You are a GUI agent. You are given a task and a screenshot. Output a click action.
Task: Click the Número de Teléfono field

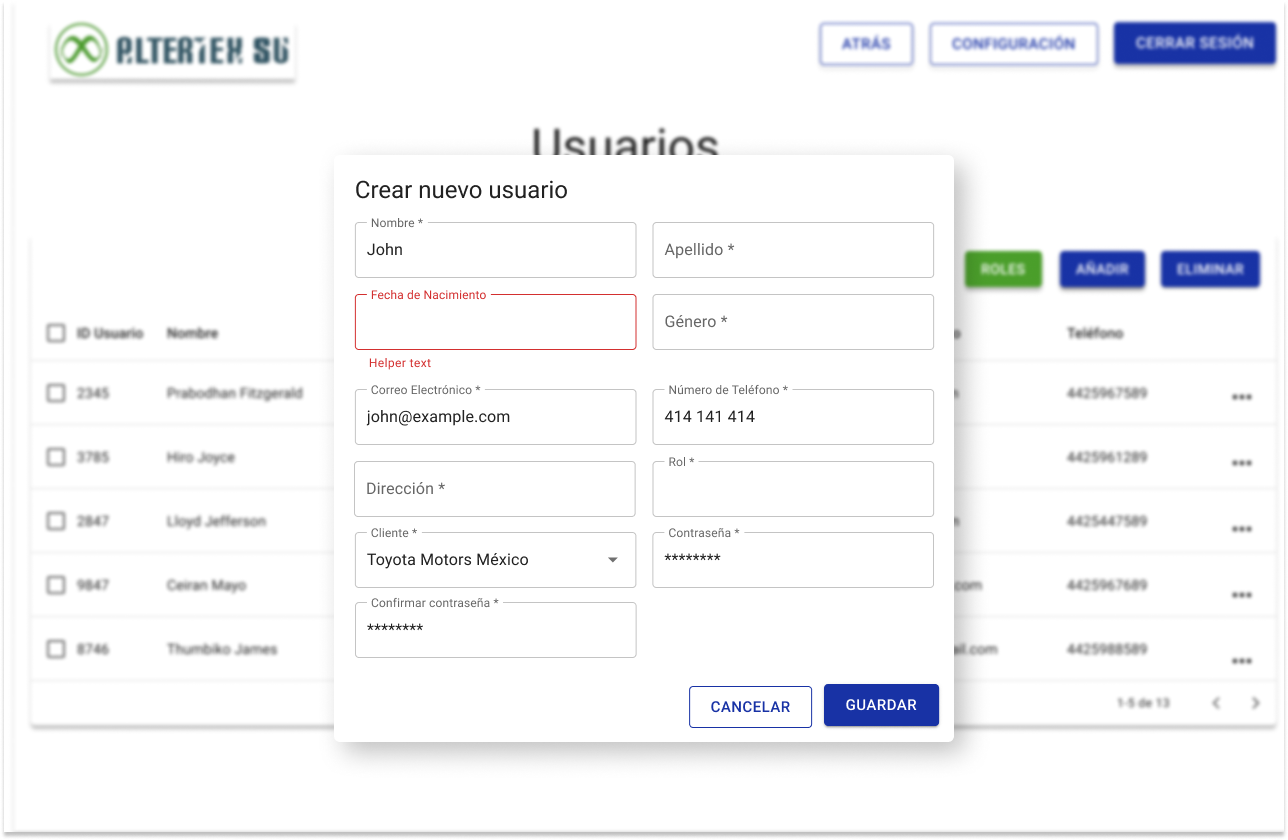pos(793,417)
